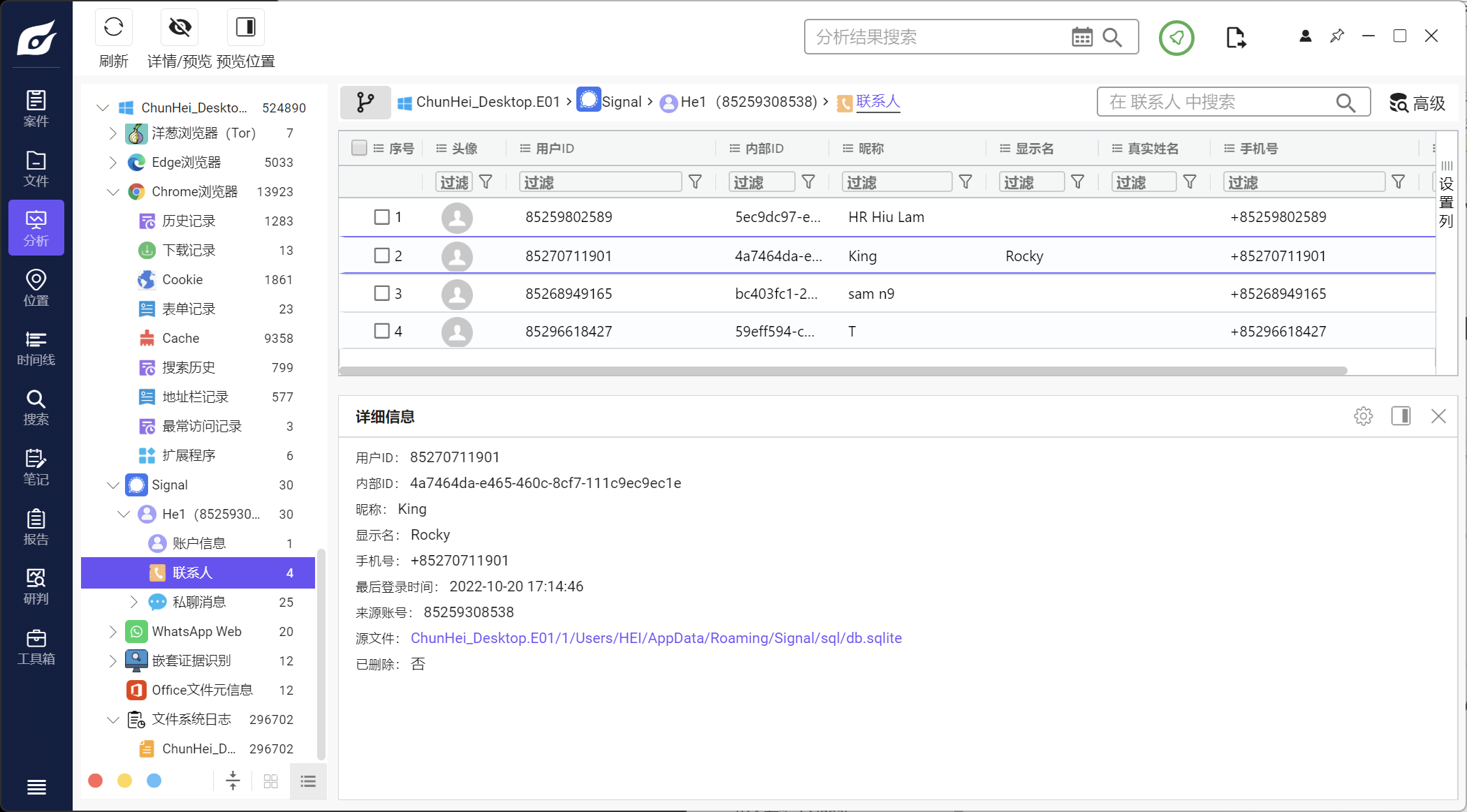Click the collapse/expand all tree icon
The width and height of the screenshot is (1467, 812).
233,781
